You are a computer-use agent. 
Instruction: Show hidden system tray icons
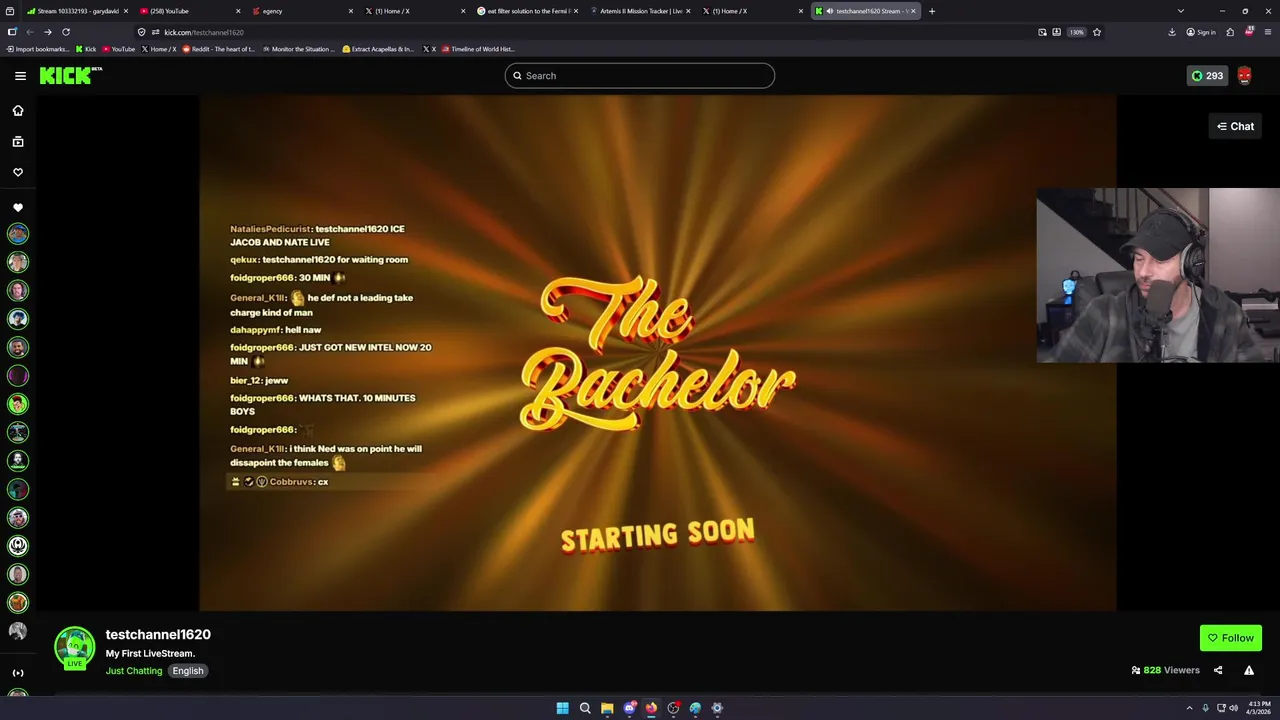1190,708
